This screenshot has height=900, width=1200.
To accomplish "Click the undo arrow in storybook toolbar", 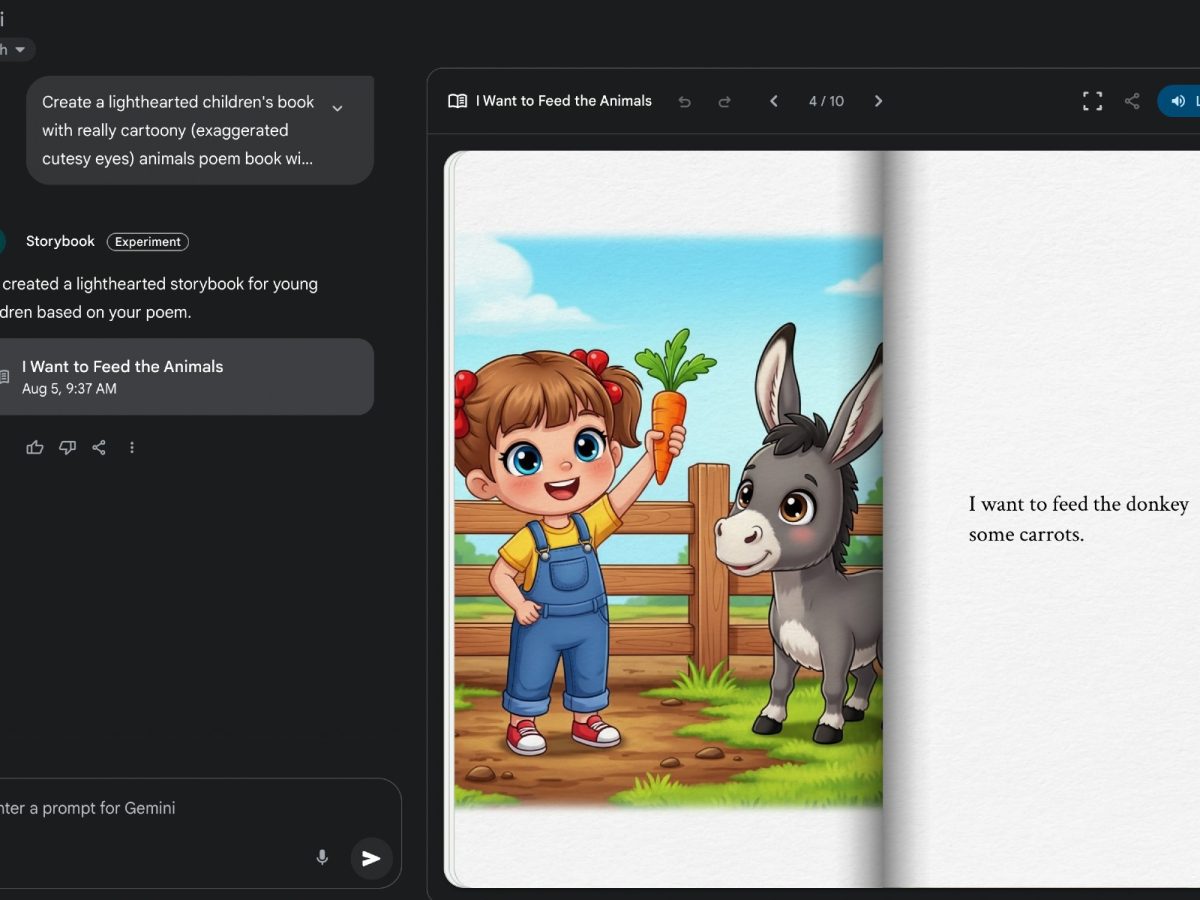I will coord(684,101).
